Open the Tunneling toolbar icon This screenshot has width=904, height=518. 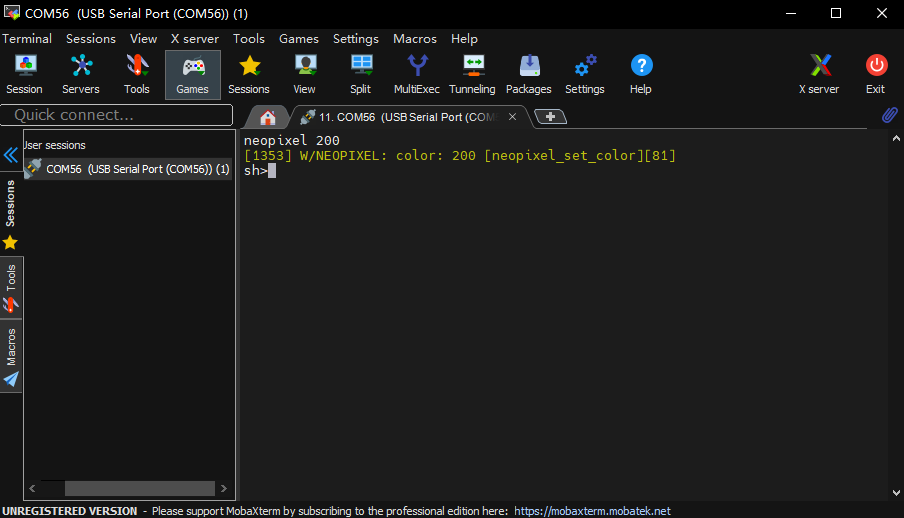click(x=472, y=74)
